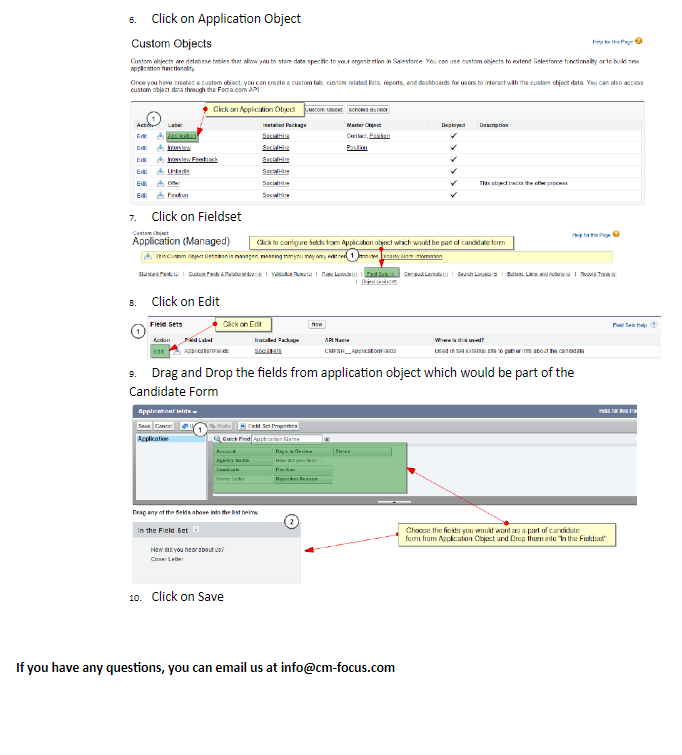Jump to Validation Rules section link
682x755 pixels.
(291, 274)
